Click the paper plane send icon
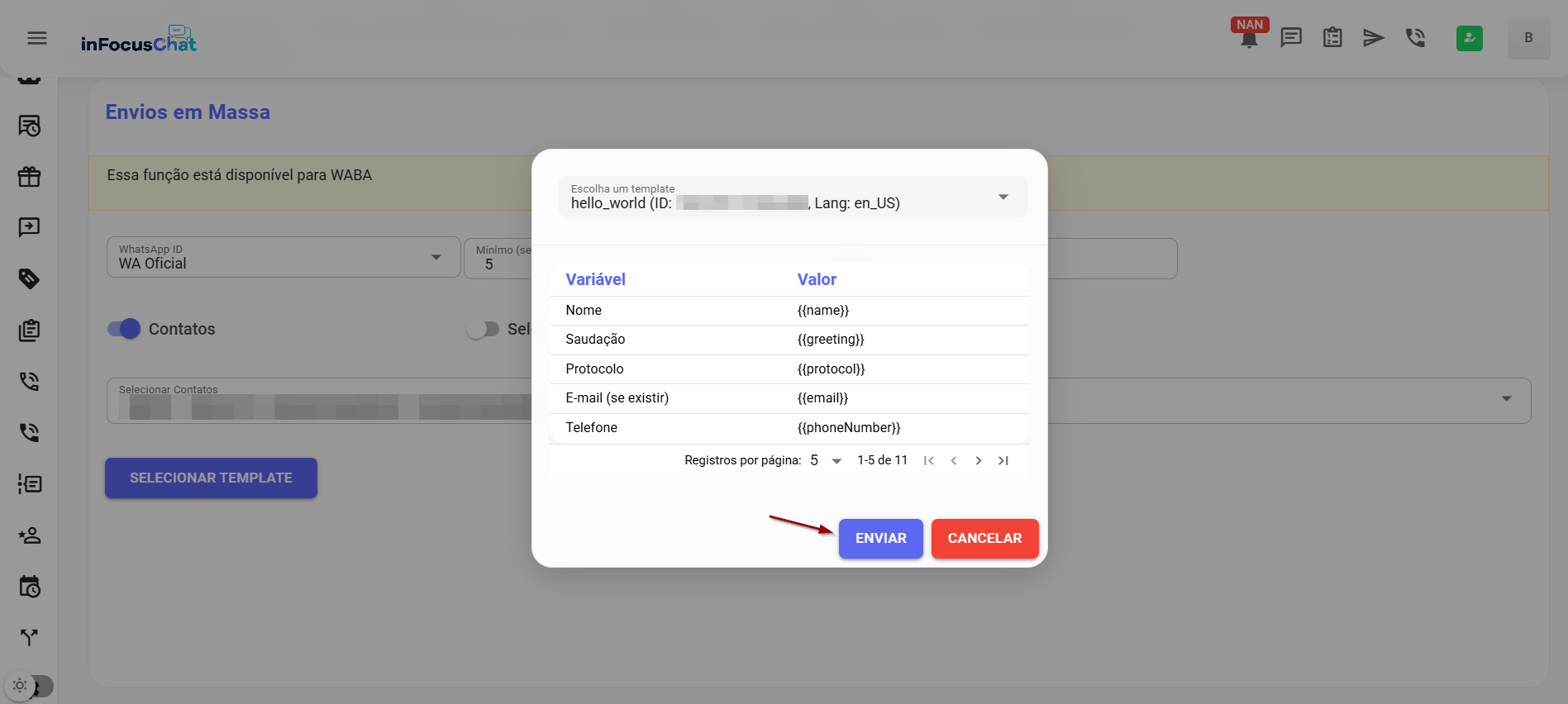This screenshot has width=1568, height=704. pos(1373,38)
